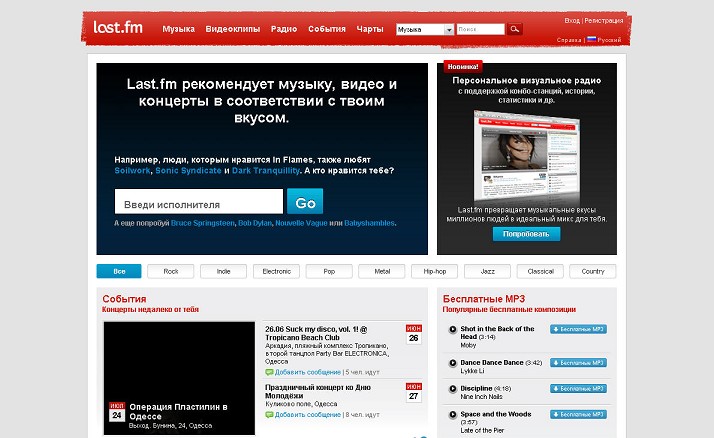Image resolution: width=714 pixels, height=438 pixels.
Task: Click the Попробовать button
Action: [526, 234]
